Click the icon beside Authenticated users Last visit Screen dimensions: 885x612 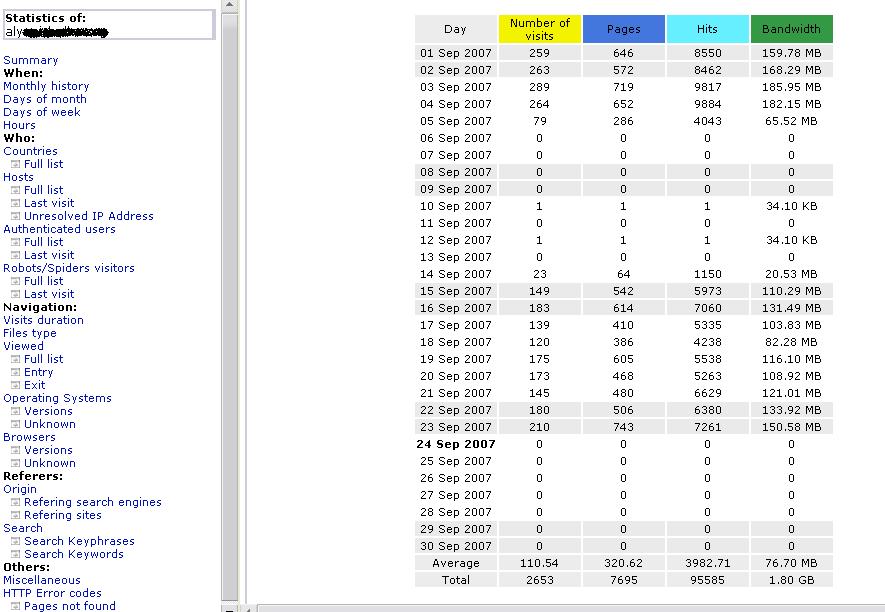(x=16, y=255)
